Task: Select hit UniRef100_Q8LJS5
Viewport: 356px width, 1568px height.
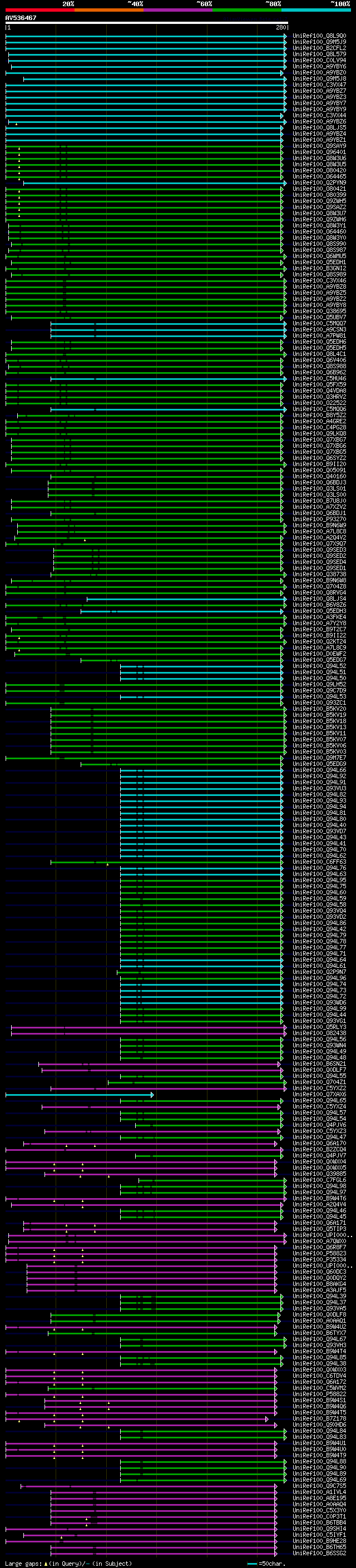Action: 319,128
